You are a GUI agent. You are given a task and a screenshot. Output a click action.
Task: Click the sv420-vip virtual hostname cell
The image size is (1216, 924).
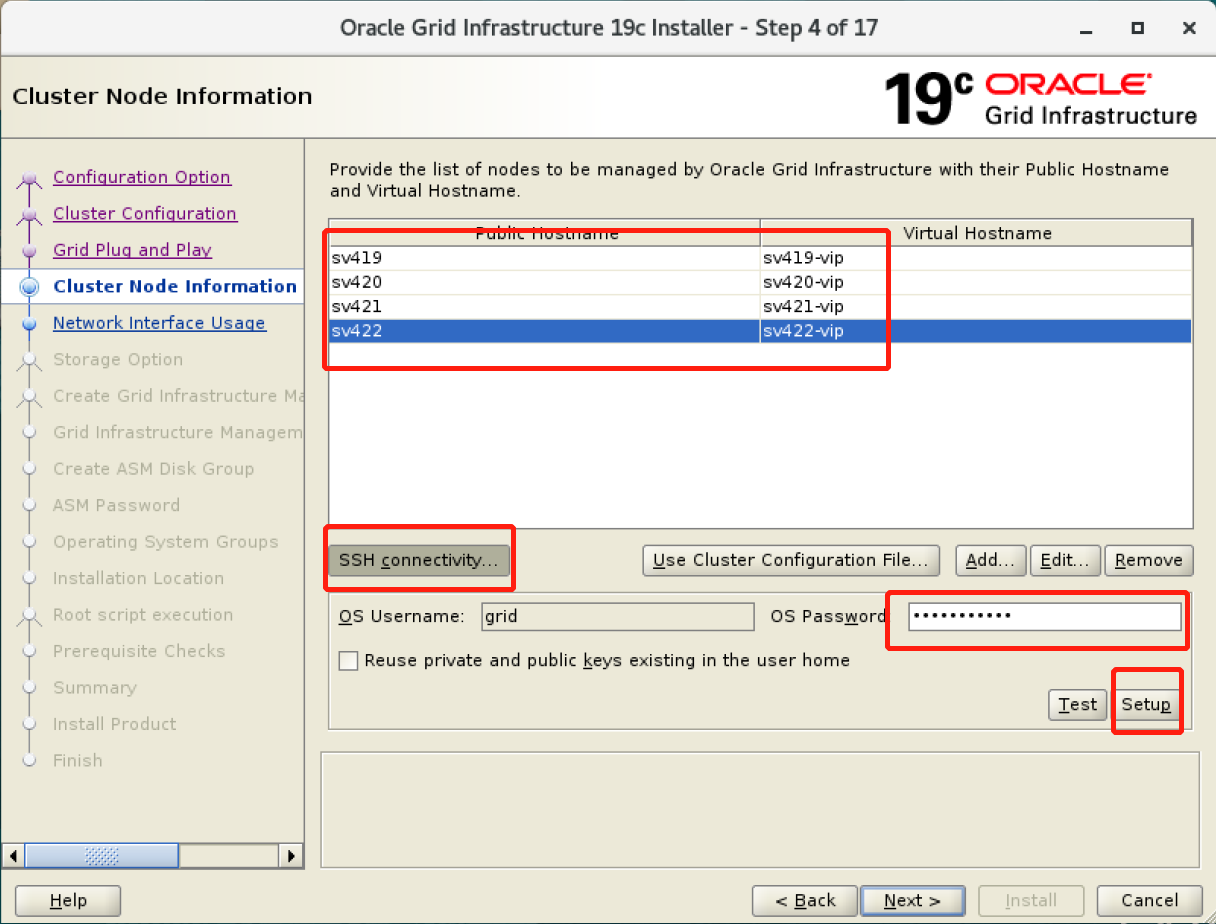[976, 282]
